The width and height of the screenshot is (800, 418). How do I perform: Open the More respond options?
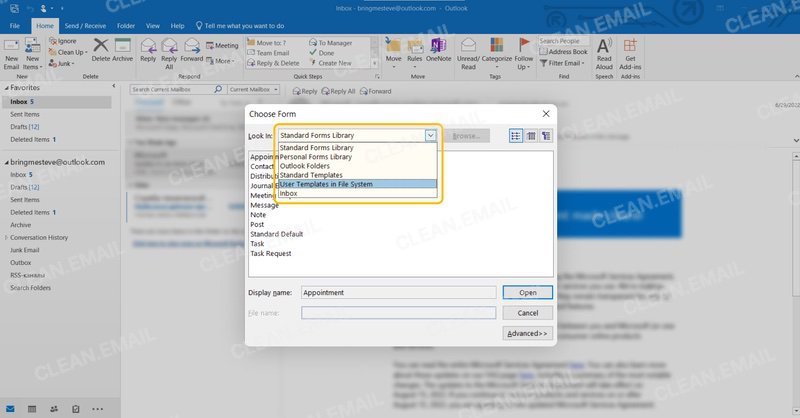pyautogui.click(x=220, y=61)
